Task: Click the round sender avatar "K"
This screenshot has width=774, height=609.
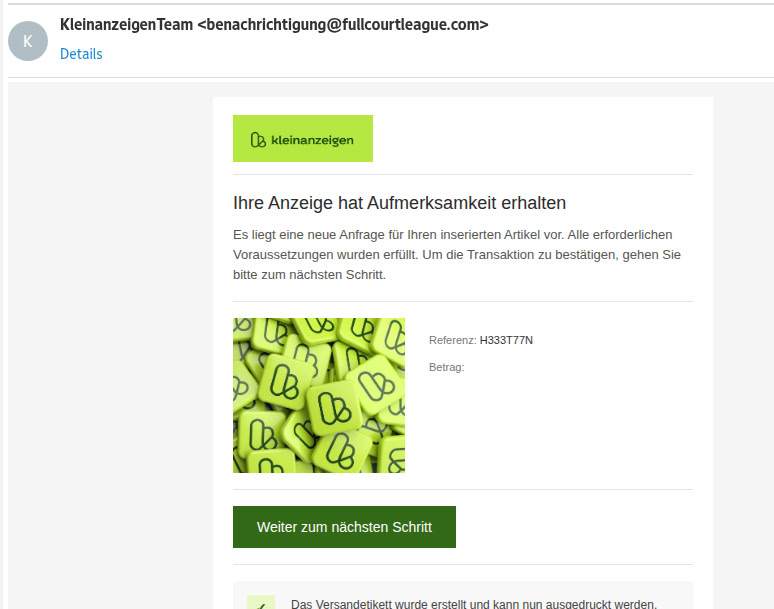Action: 28,41
